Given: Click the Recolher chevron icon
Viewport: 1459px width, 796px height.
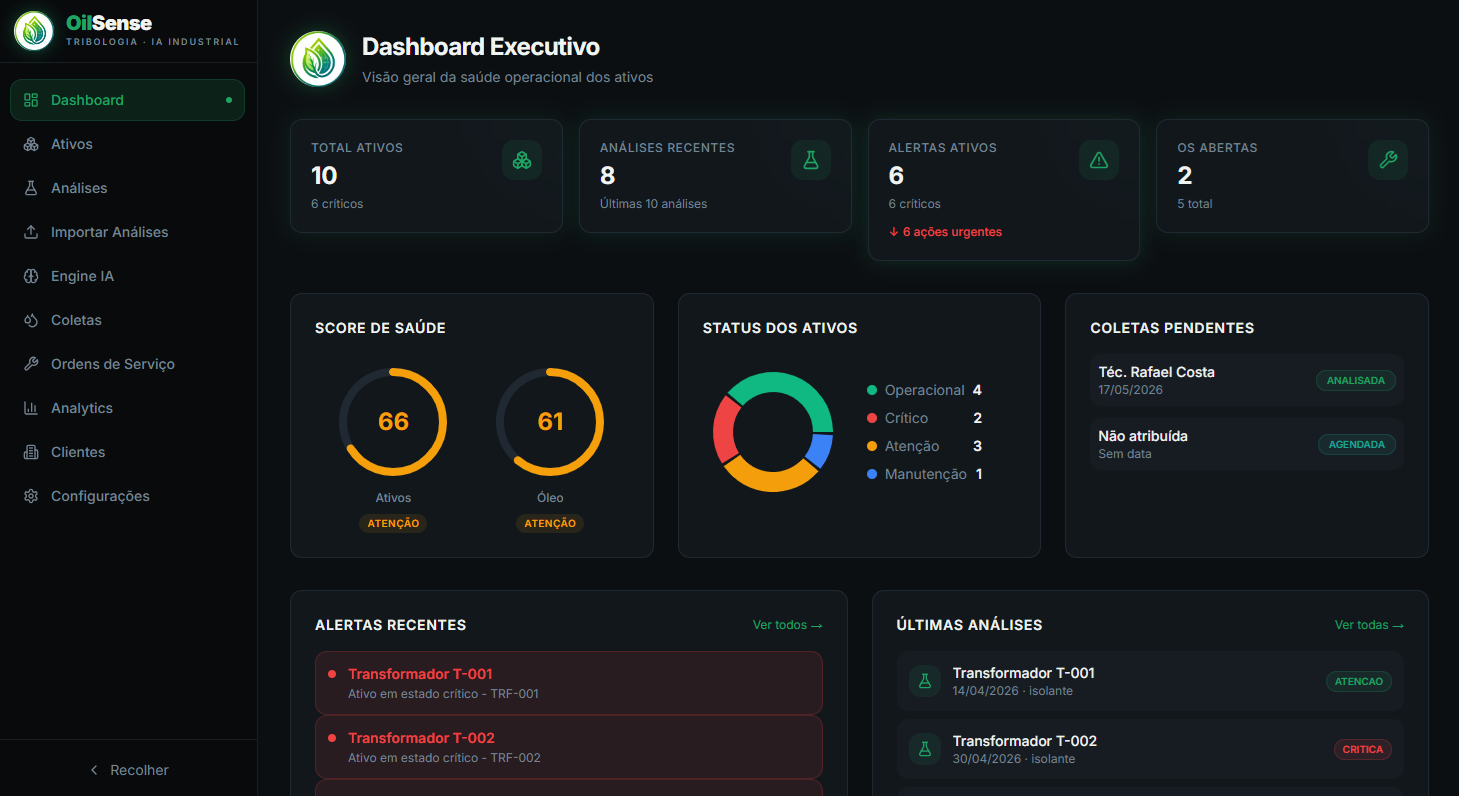Looking at the screenshot, I should click(x=94, y=770).
